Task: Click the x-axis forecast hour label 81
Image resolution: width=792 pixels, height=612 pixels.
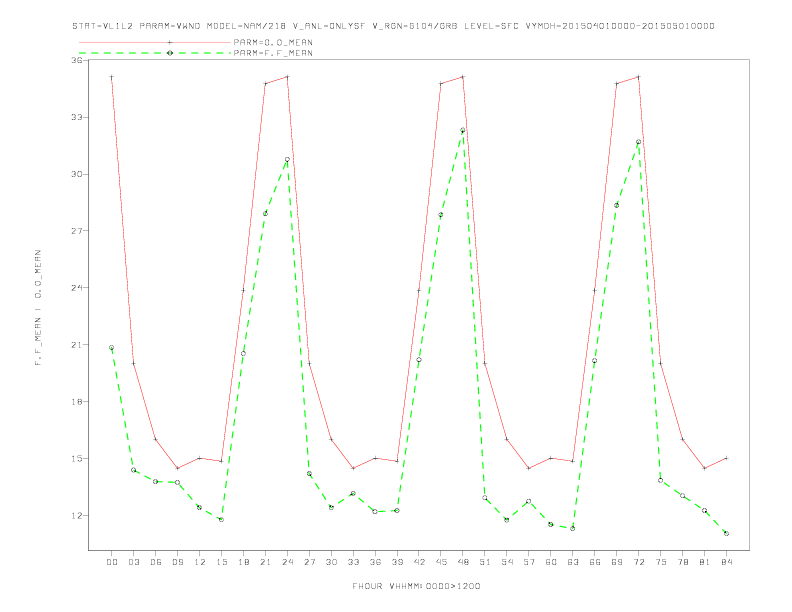Action: [705, 562]
